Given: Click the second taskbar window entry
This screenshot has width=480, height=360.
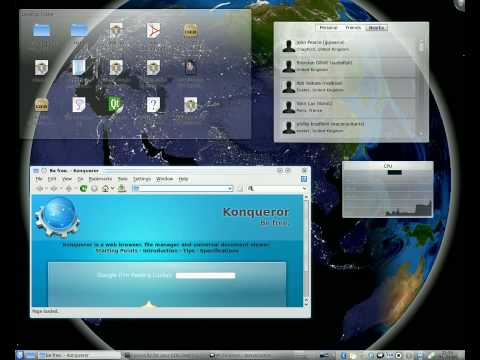Looking at the screenshot, I should click(x=164, y=355).
